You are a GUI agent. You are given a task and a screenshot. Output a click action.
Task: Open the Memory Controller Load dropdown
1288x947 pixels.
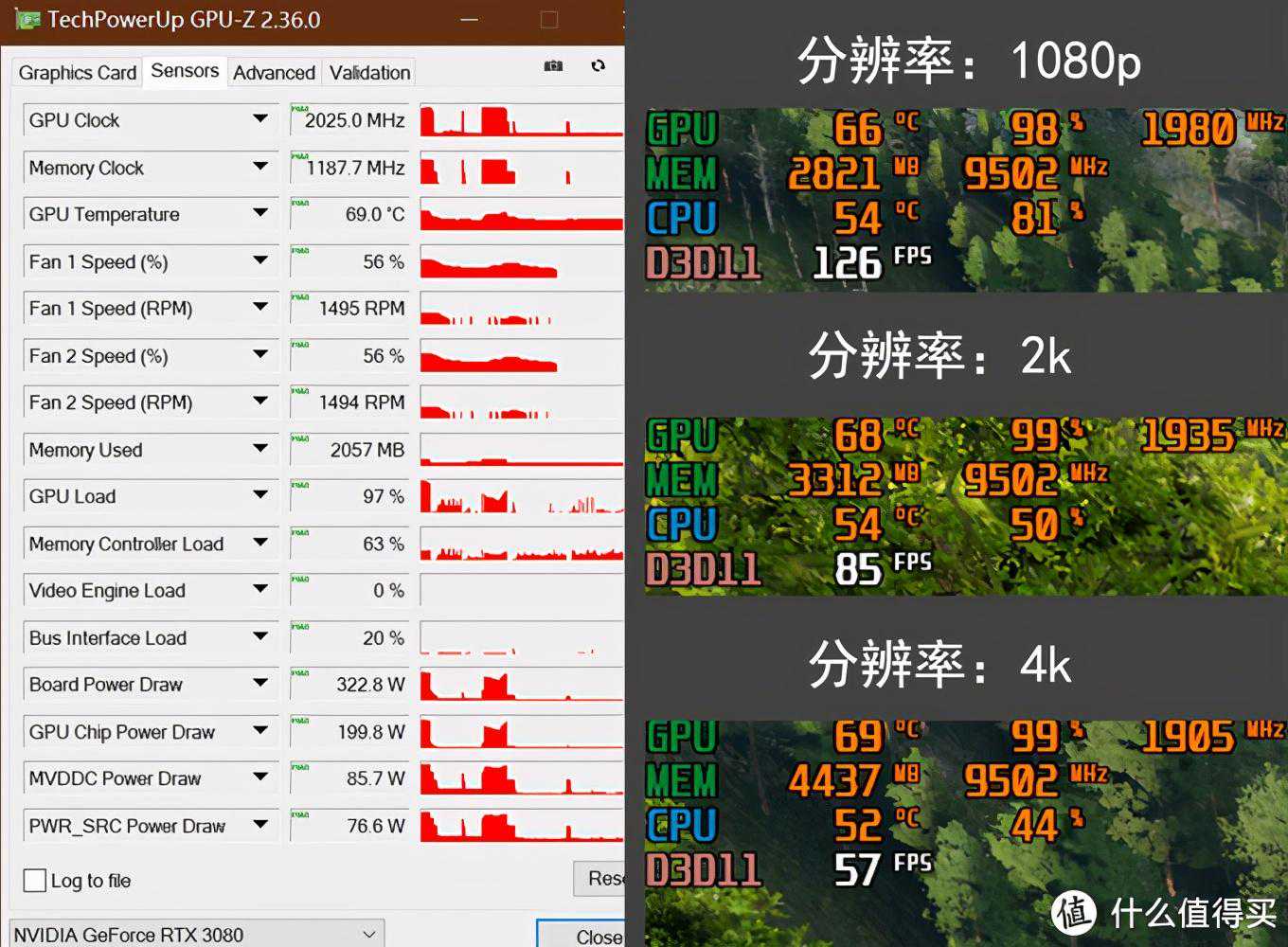click(259, 543)
